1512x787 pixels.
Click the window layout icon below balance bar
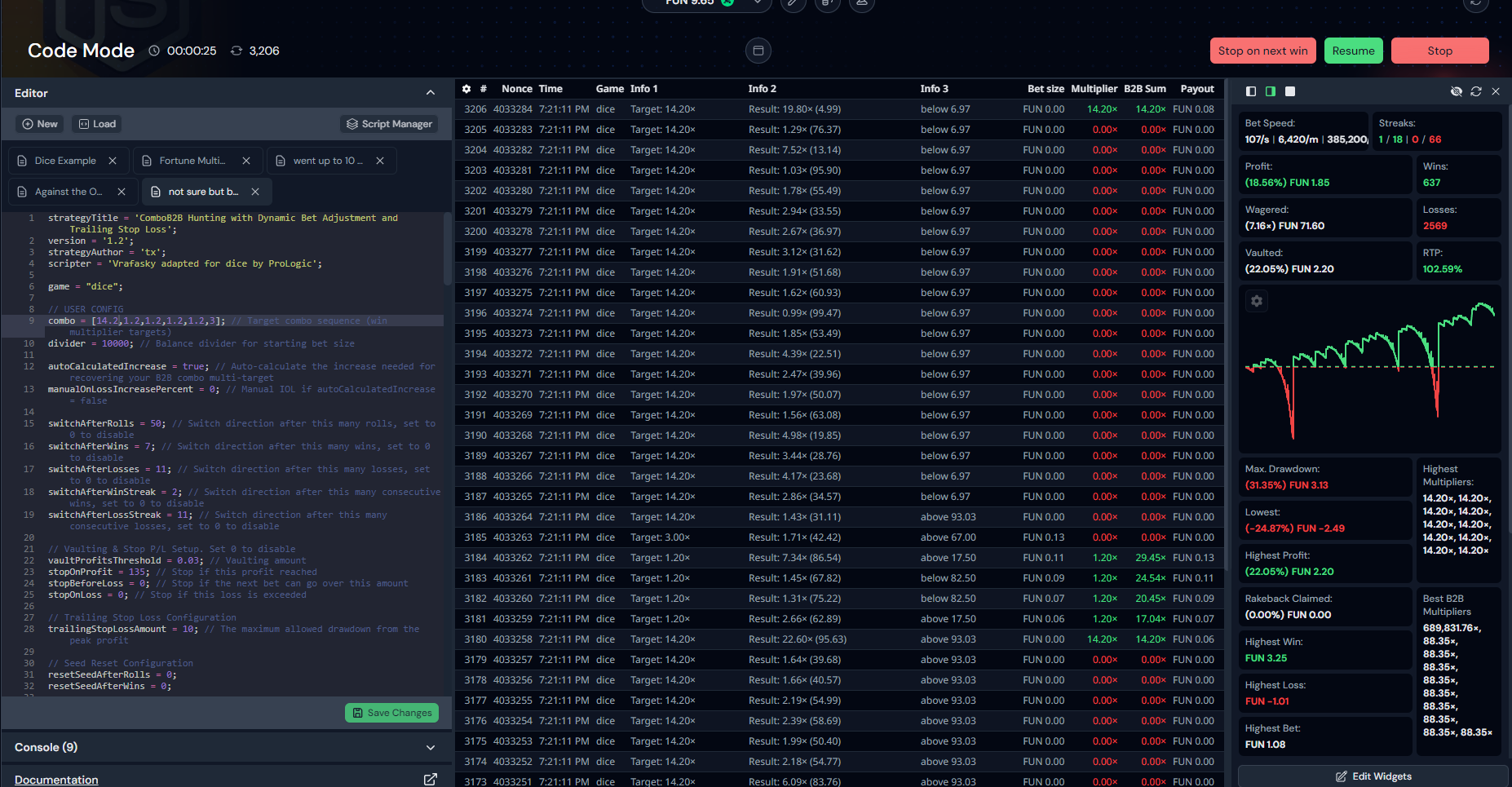[758, 51]
